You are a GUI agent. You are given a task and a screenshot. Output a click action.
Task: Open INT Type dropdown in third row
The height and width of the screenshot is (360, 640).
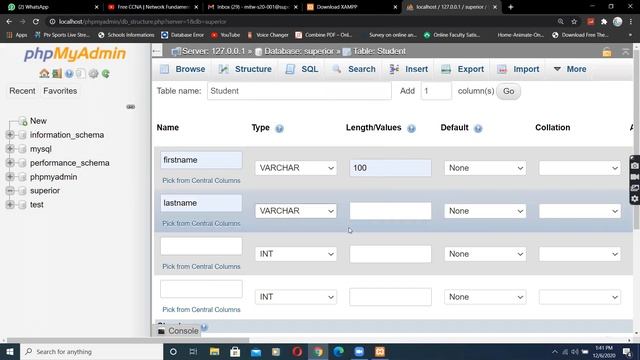[x=296, y=254]
